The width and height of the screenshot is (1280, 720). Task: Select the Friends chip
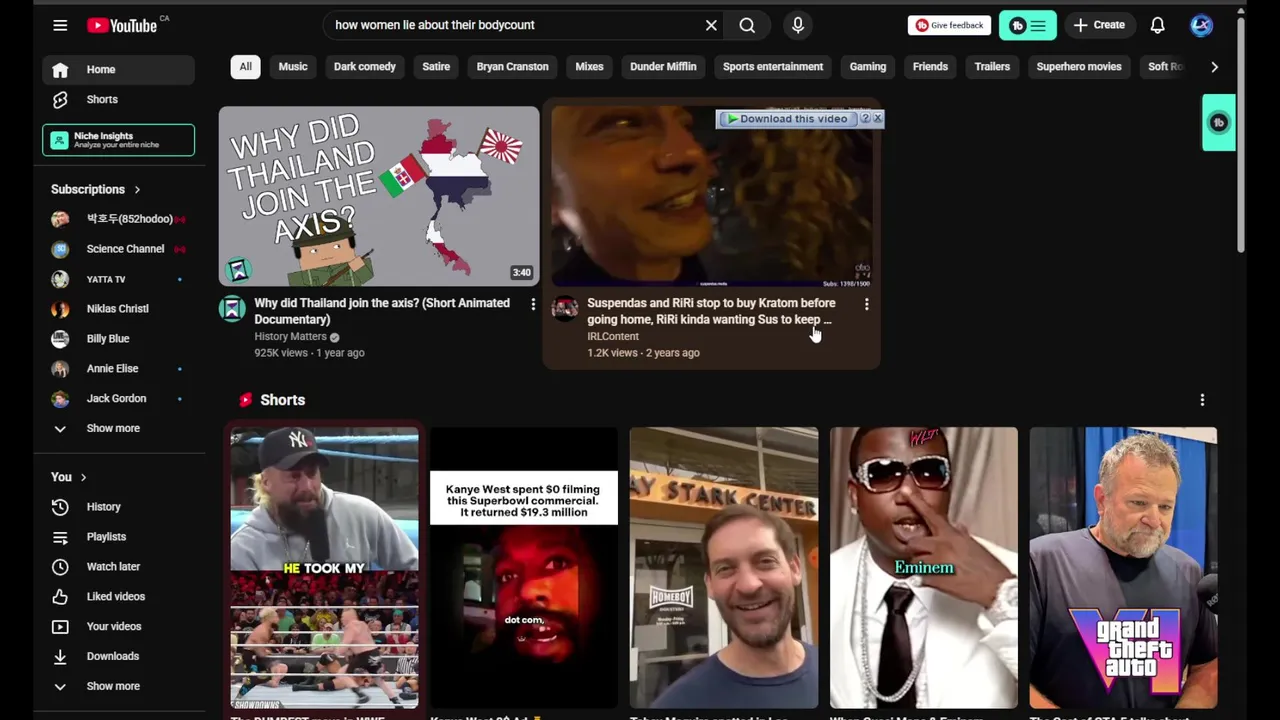click(x=930, y=67)
